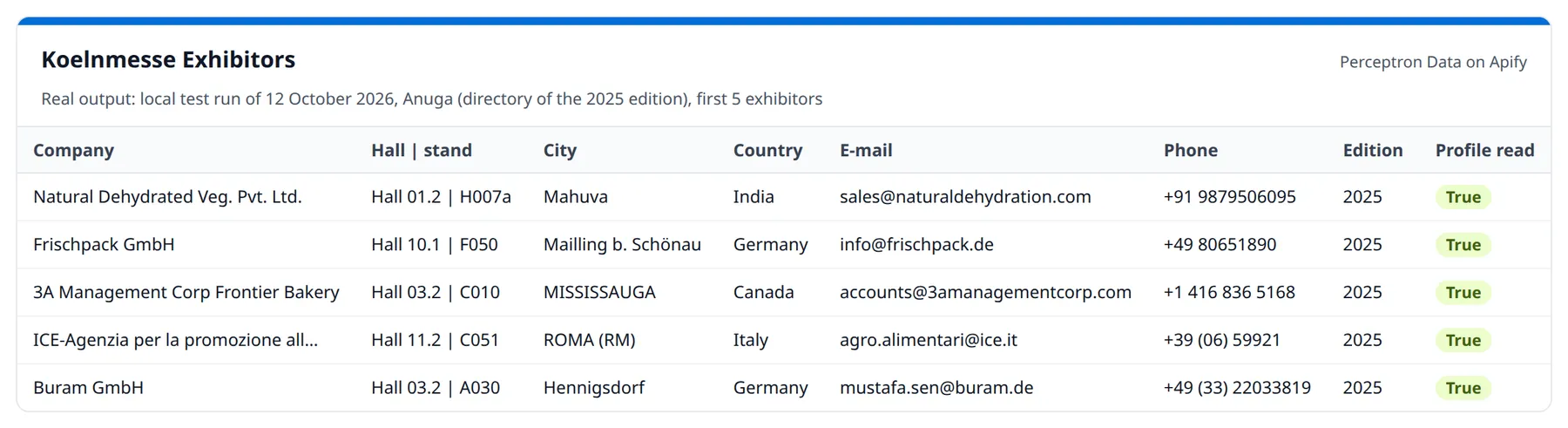Click phone number +39 (06) 59921
The width and height of the screenshot is (1568, 428).
[1222, 340]
